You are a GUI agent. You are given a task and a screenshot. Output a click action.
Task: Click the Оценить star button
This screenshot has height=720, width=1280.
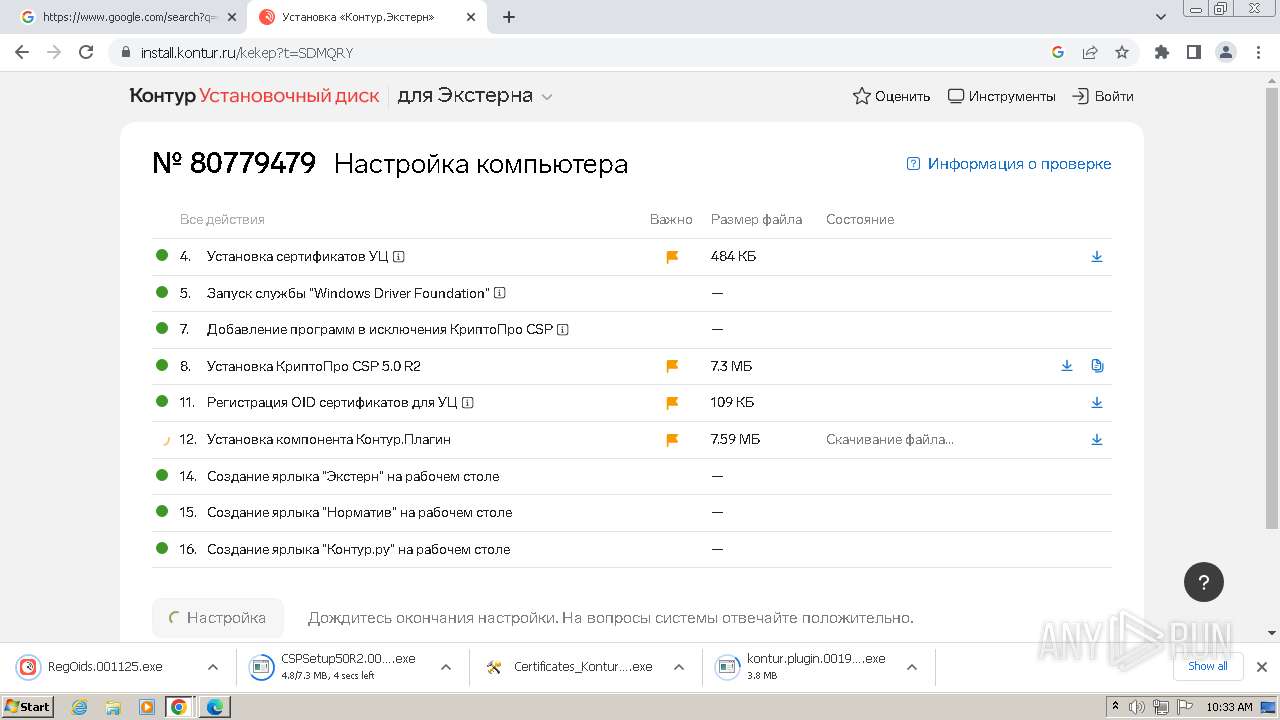pos(891,96)
